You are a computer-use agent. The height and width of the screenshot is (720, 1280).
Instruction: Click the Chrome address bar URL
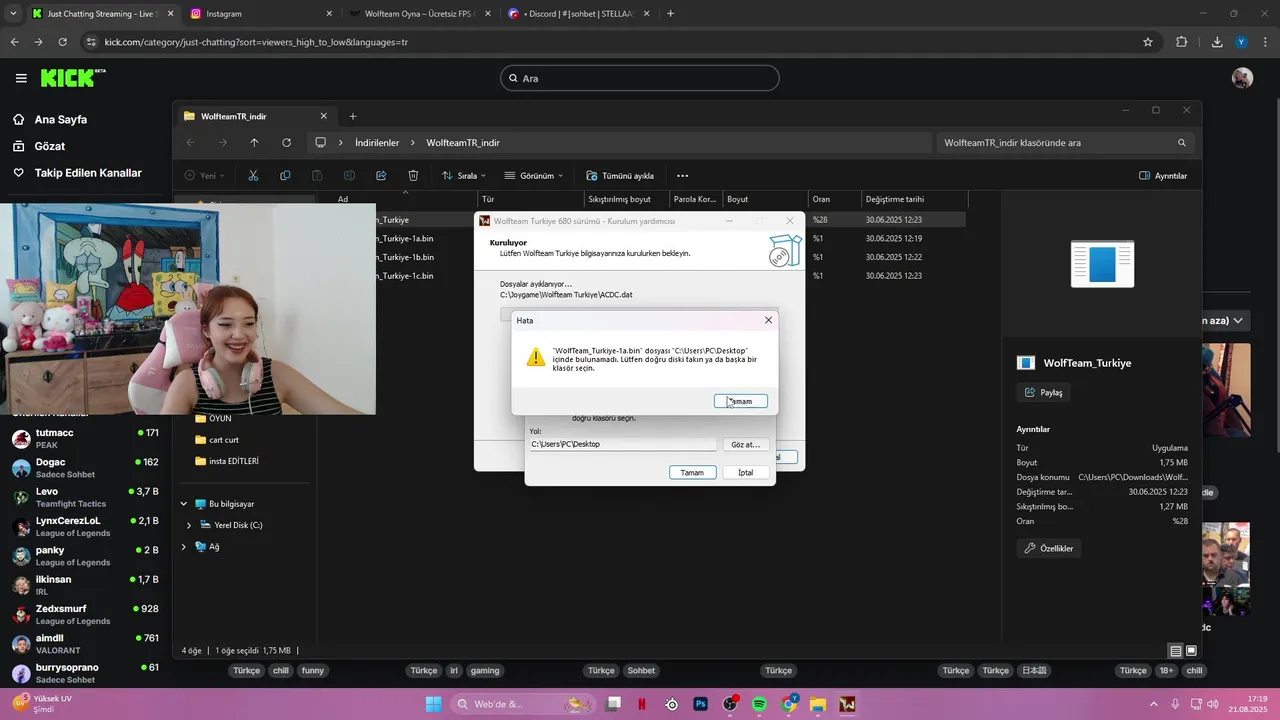click(x=256, y=42)
